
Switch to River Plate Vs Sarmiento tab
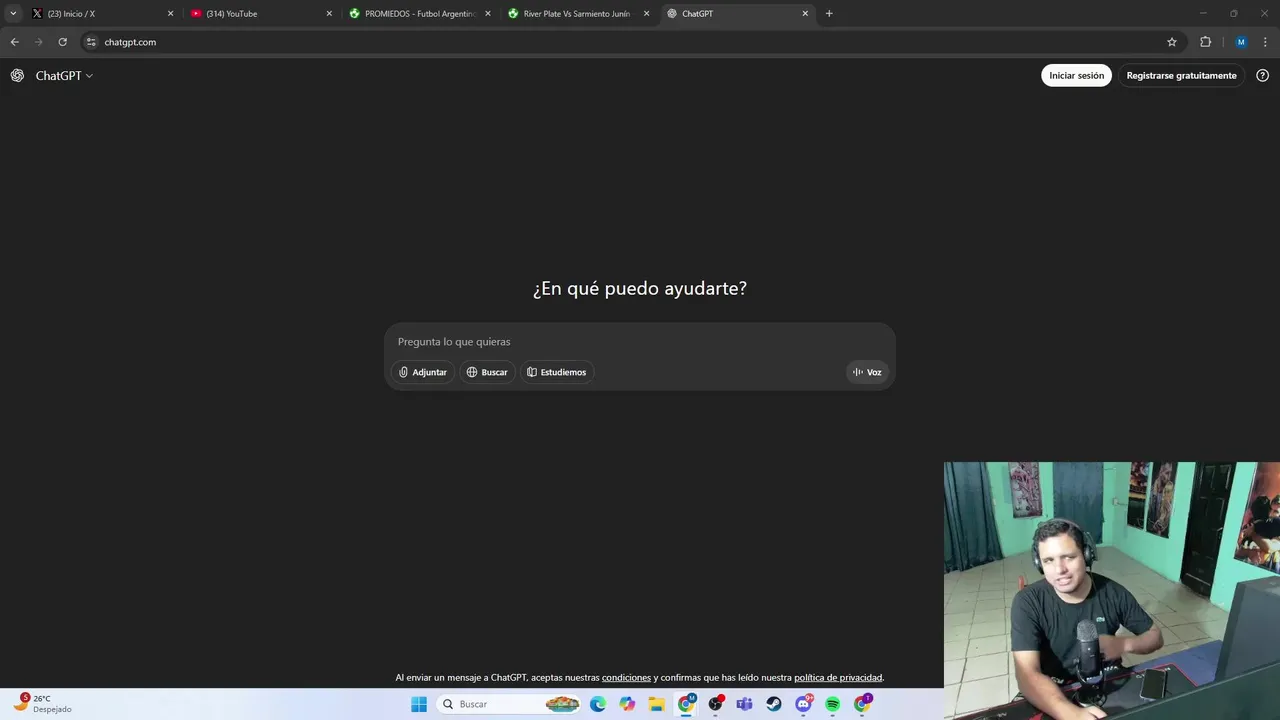coord(578,14)
